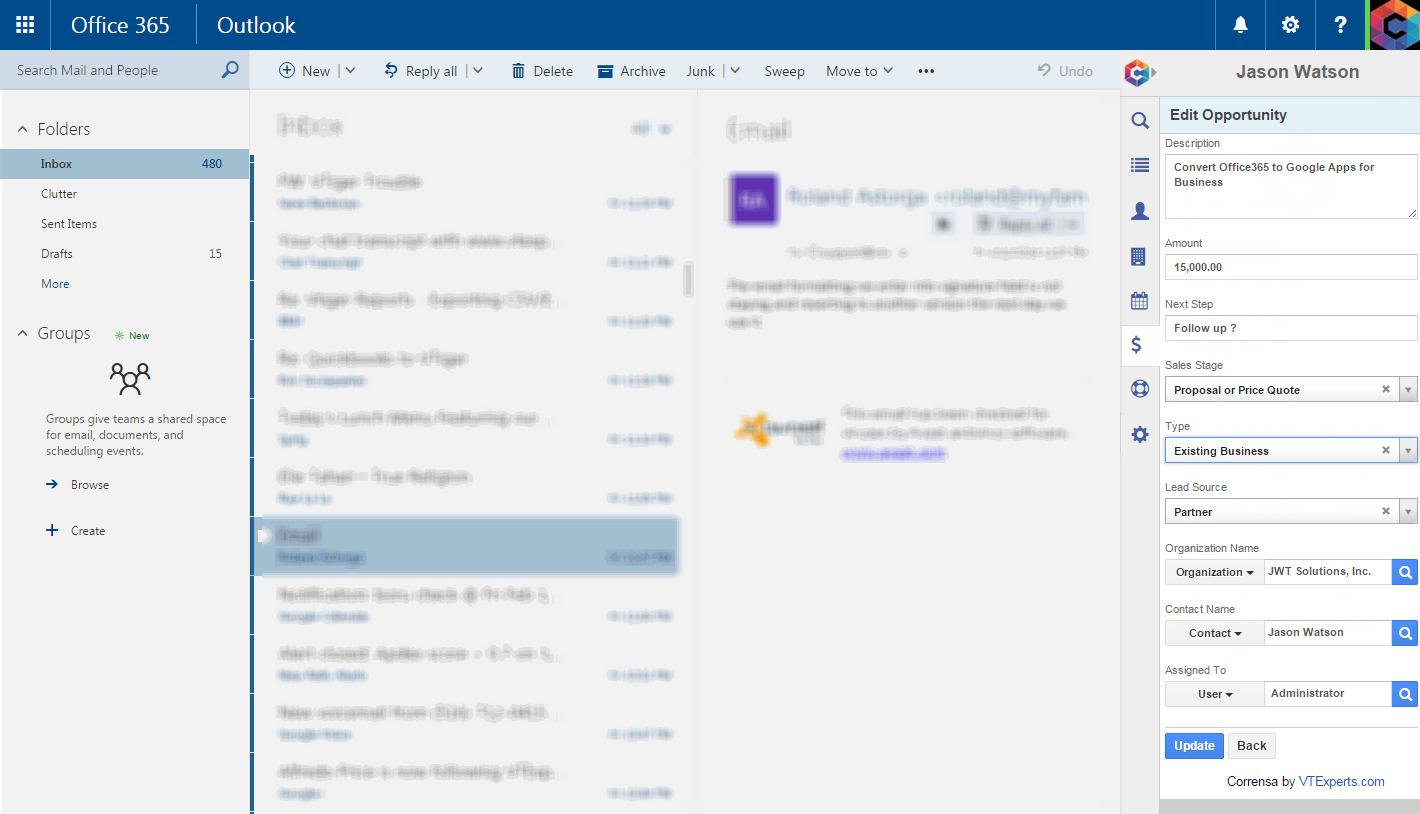Click the Amount field 15,000.00

pos(1291,267)
